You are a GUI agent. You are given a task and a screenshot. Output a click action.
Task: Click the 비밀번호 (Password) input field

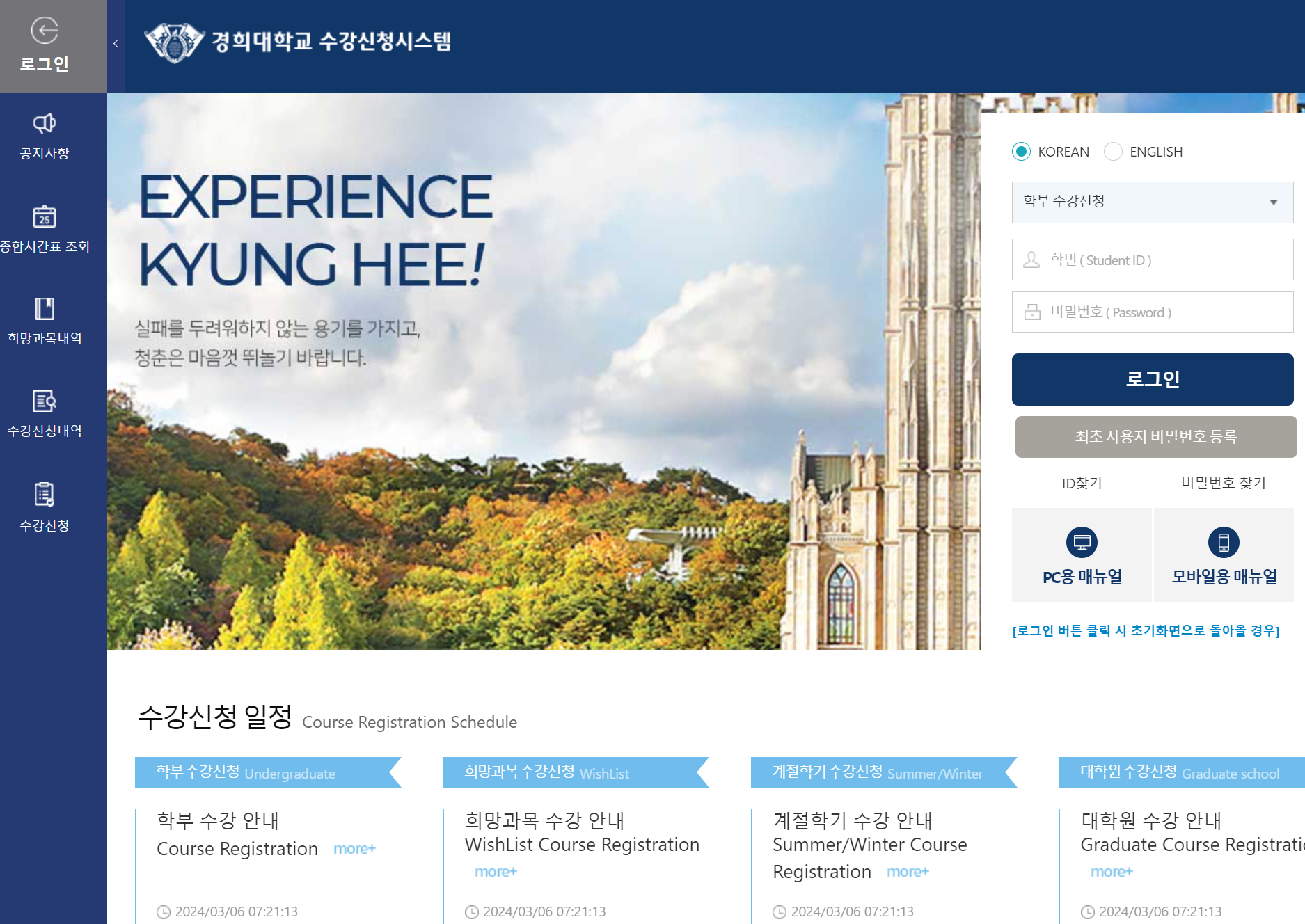point(1153,312)
